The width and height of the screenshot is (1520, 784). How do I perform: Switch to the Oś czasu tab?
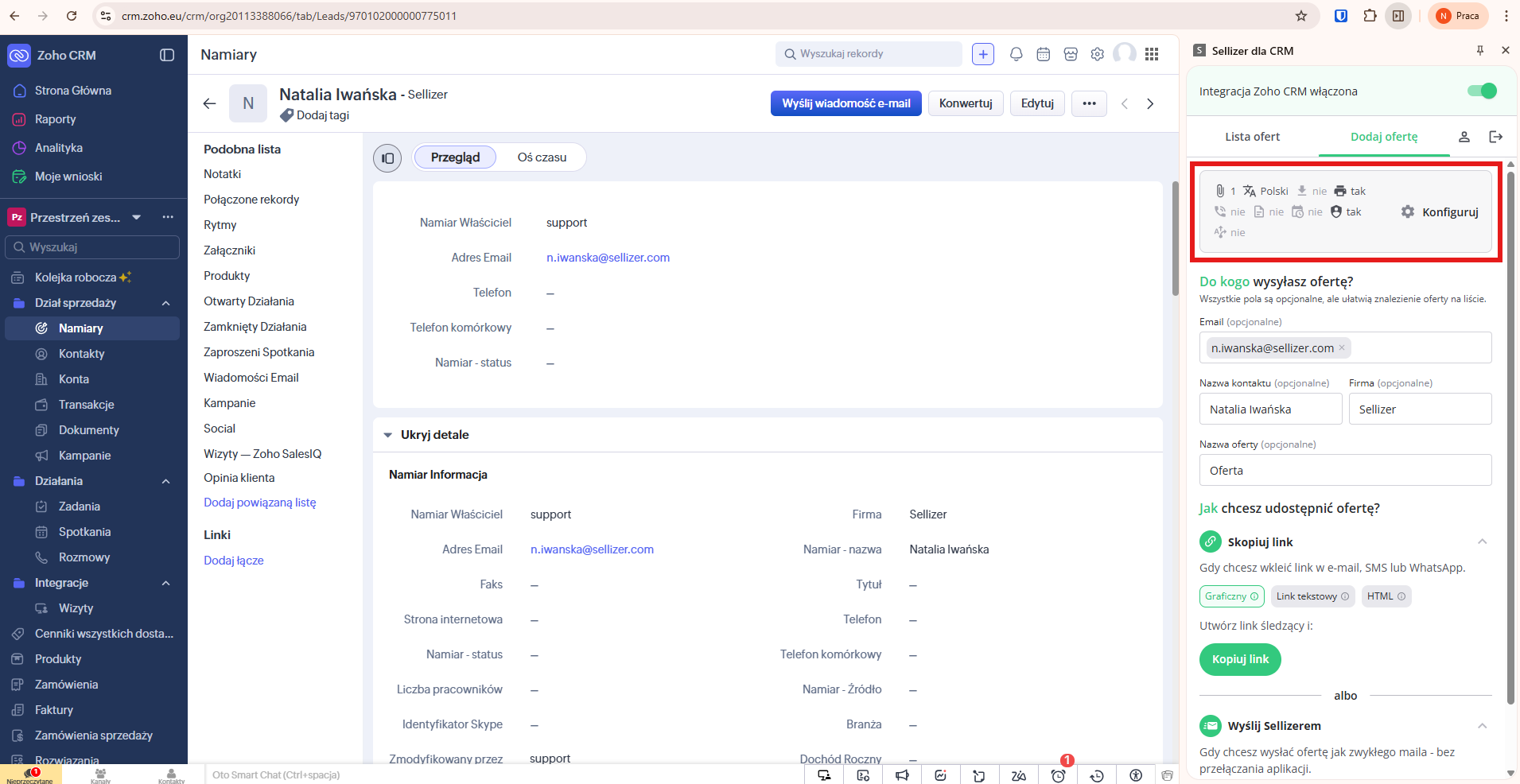(542, 157)
